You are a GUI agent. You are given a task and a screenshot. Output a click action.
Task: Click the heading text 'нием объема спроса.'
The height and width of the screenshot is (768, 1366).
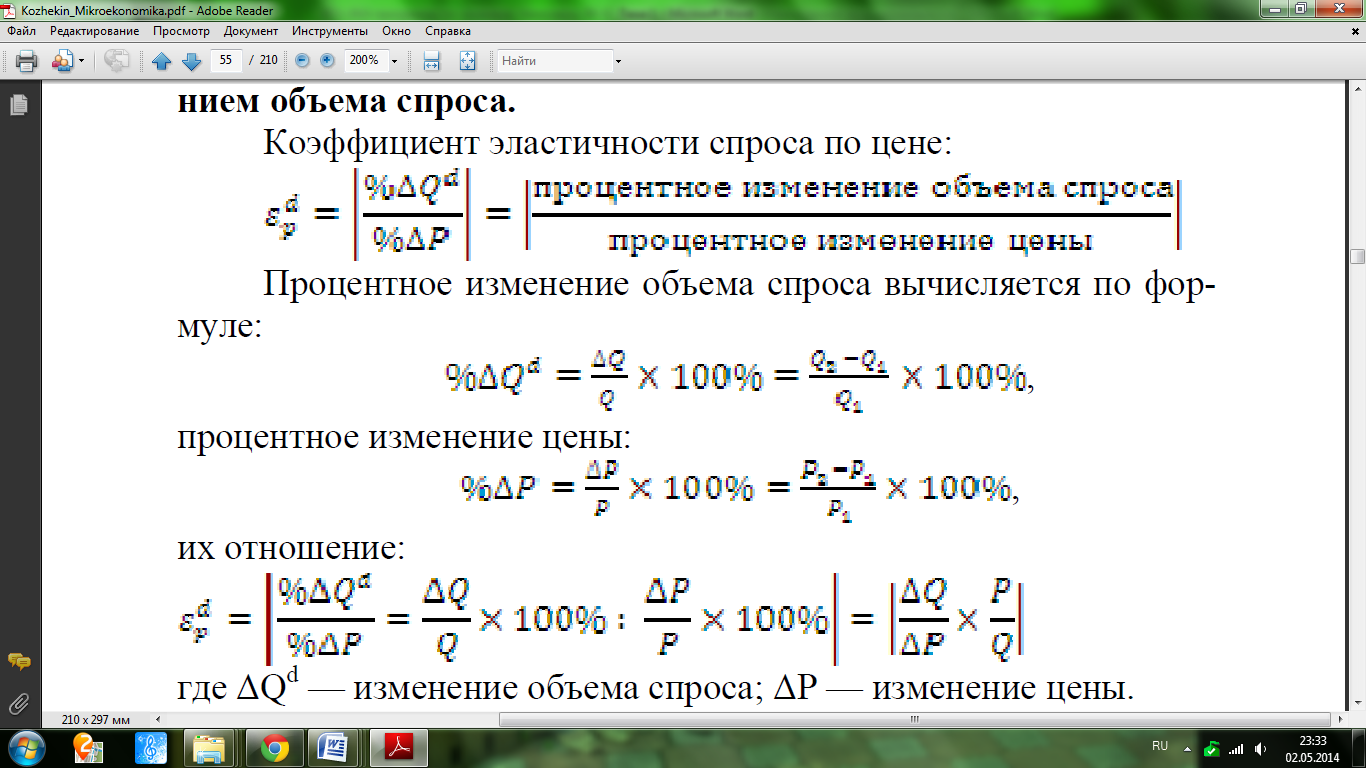347,102
